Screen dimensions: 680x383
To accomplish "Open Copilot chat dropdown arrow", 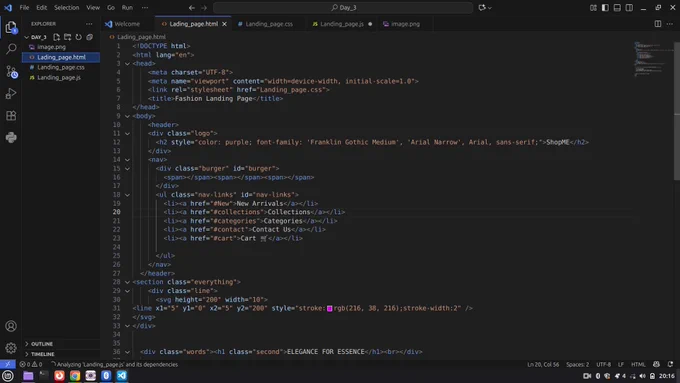I will click(x=490, y=8).
